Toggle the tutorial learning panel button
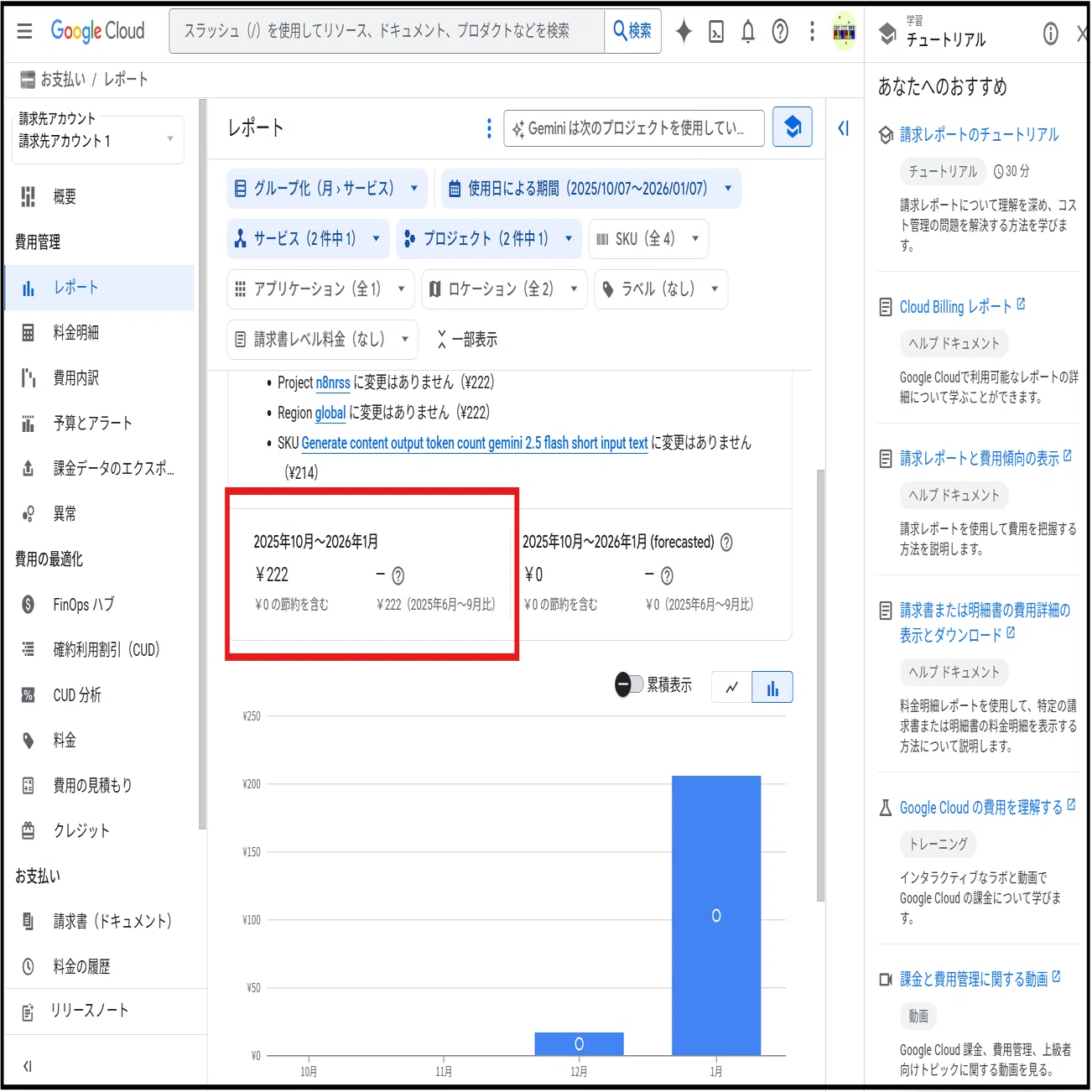 [x=793, y=127]
